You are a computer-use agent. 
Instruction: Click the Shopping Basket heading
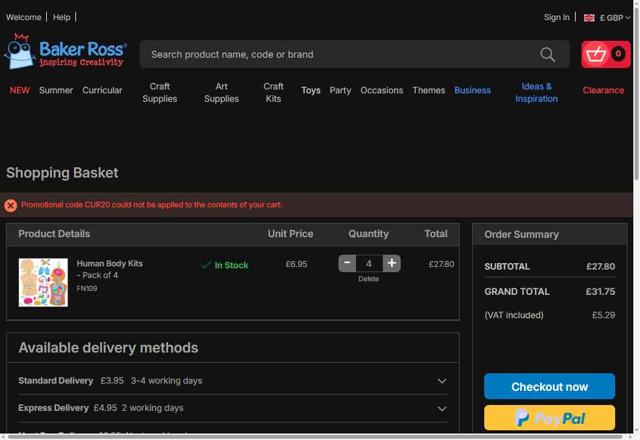(62, 173)
